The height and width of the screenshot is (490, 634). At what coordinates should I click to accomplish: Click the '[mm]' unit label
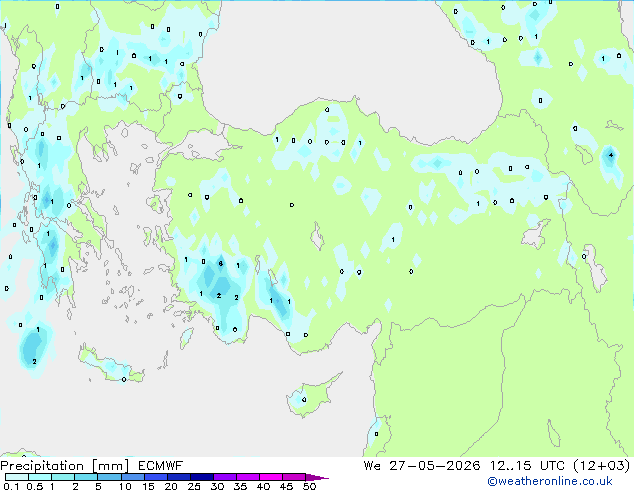(110, 466)
